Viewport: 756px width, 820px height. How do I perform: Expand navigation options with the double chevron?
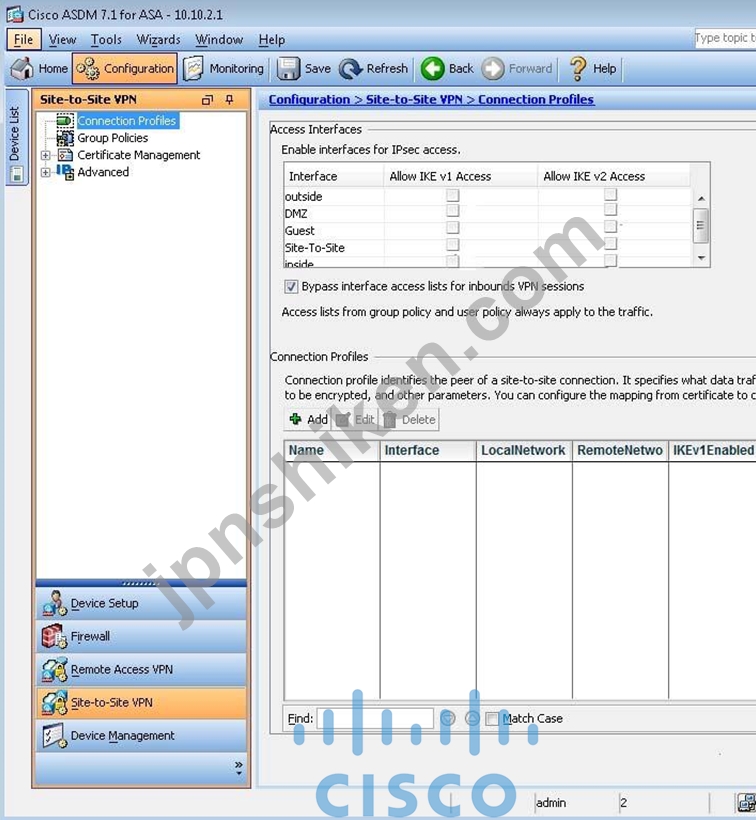pos(238,767)
